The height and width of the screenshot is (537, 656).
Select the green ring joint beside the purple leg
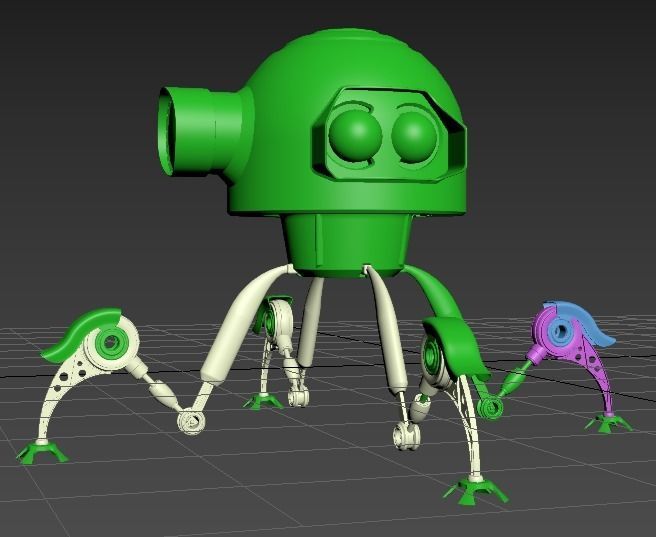pos(490,407)
